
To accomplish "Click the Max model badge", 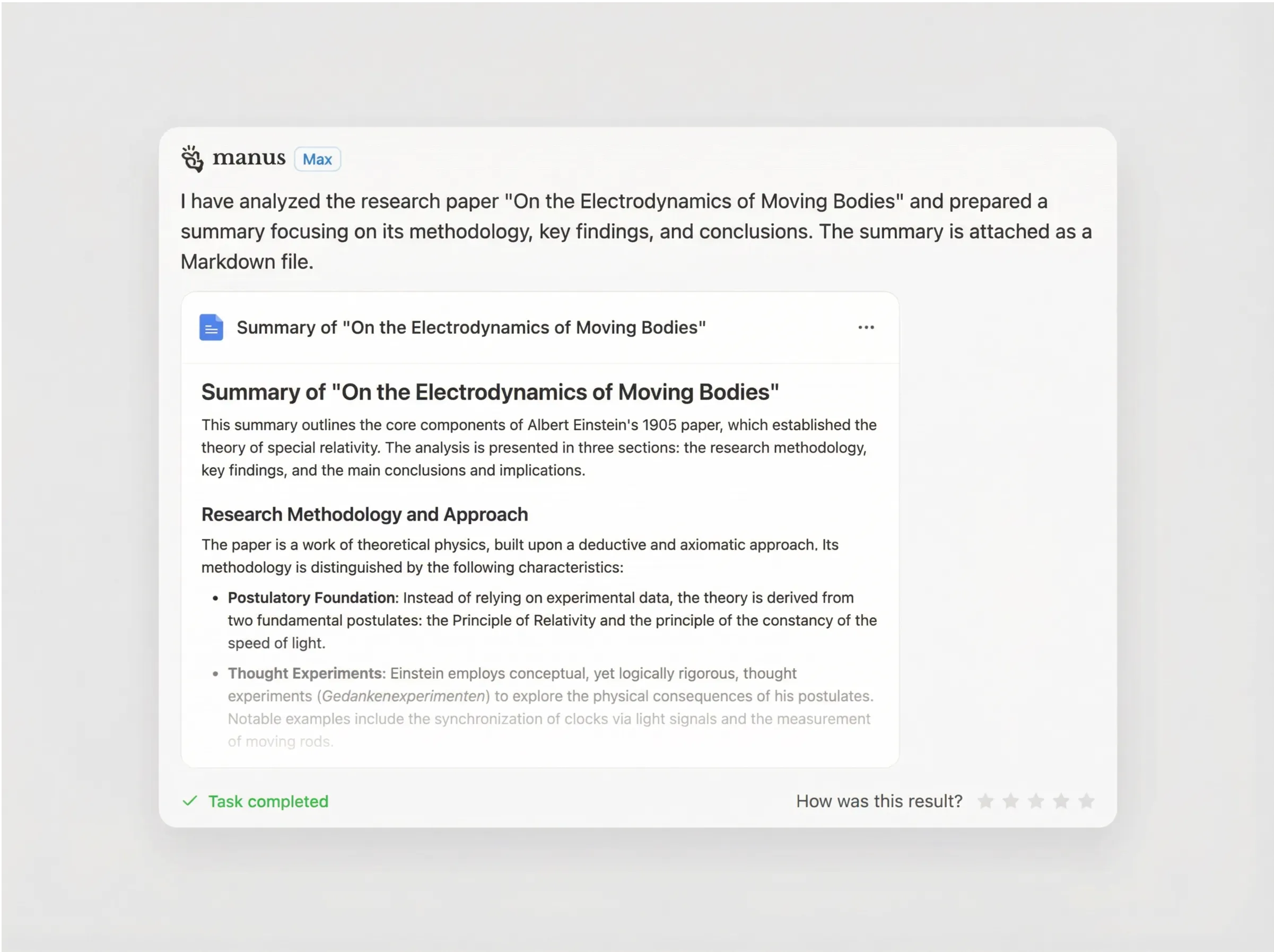I will tap(317, 159).
